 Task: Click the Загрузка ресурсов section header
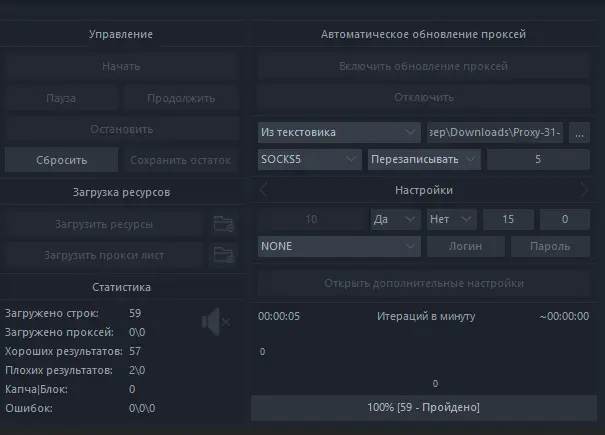122,192
